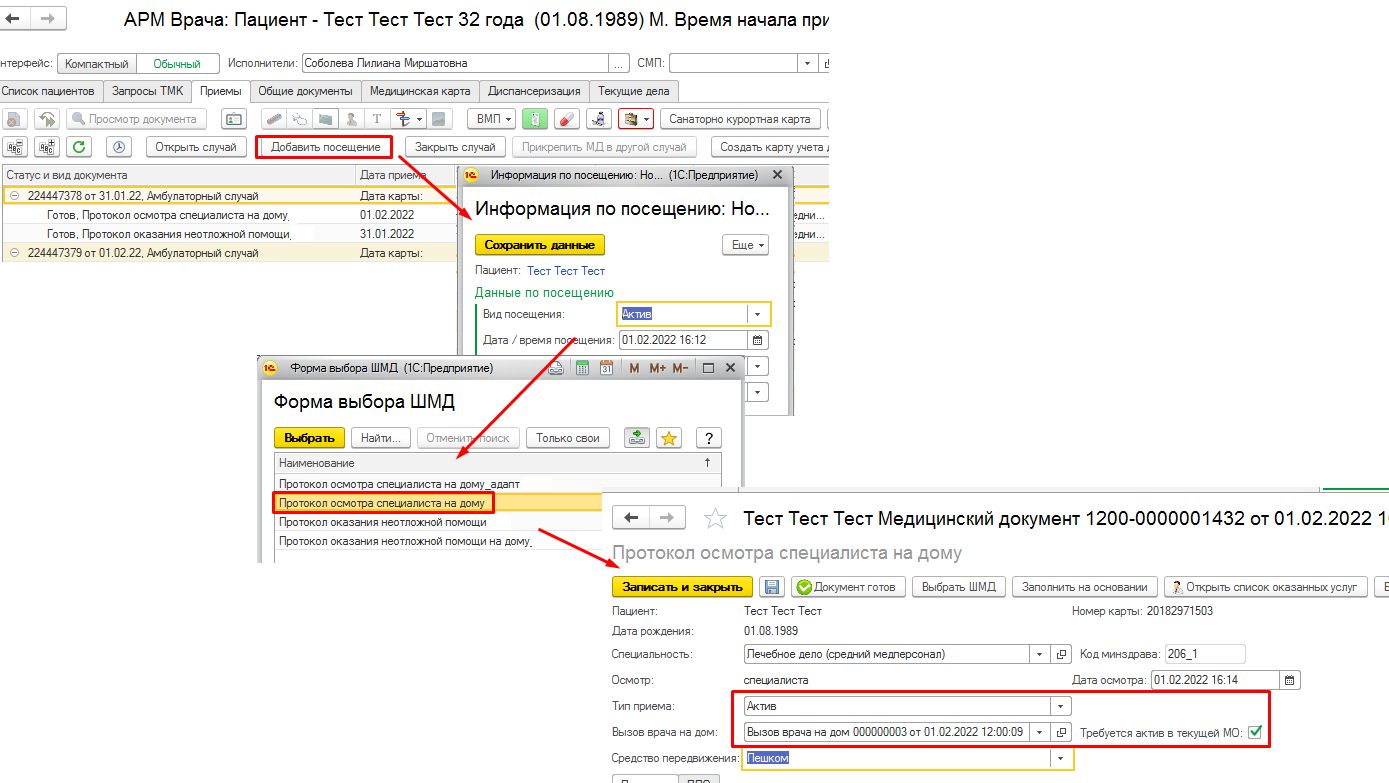This screenshot has width=1389, height=783.
Task: Click the person icon left of the T icon
Action: click(x=351, y=119)
